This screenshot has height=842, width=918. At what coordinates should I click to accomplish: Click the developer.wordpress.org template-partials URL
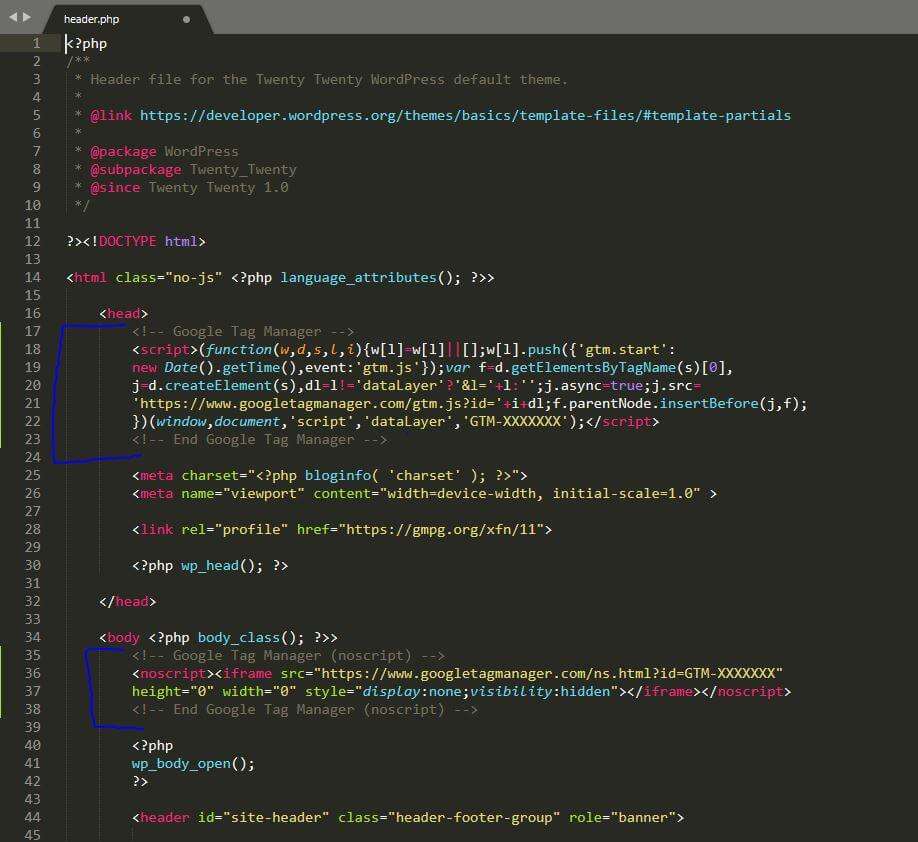point(465,115)
